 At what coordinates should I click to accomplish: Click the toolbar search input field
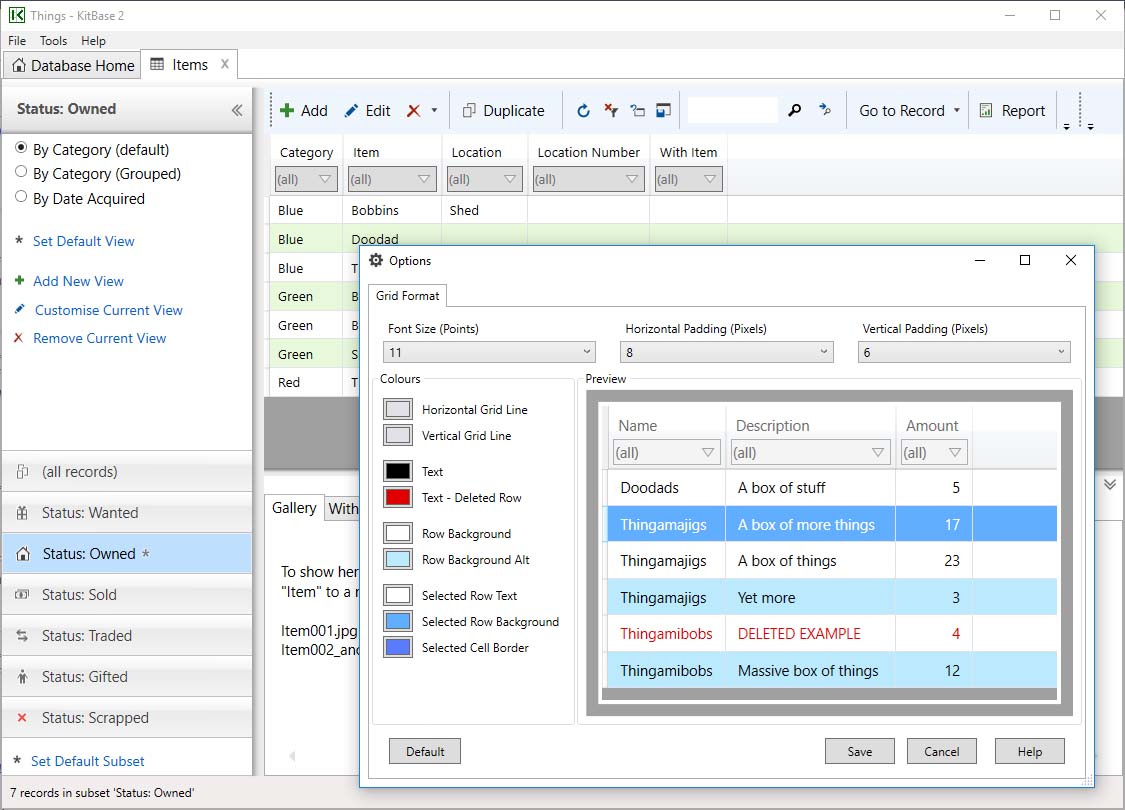pos(733,110)
